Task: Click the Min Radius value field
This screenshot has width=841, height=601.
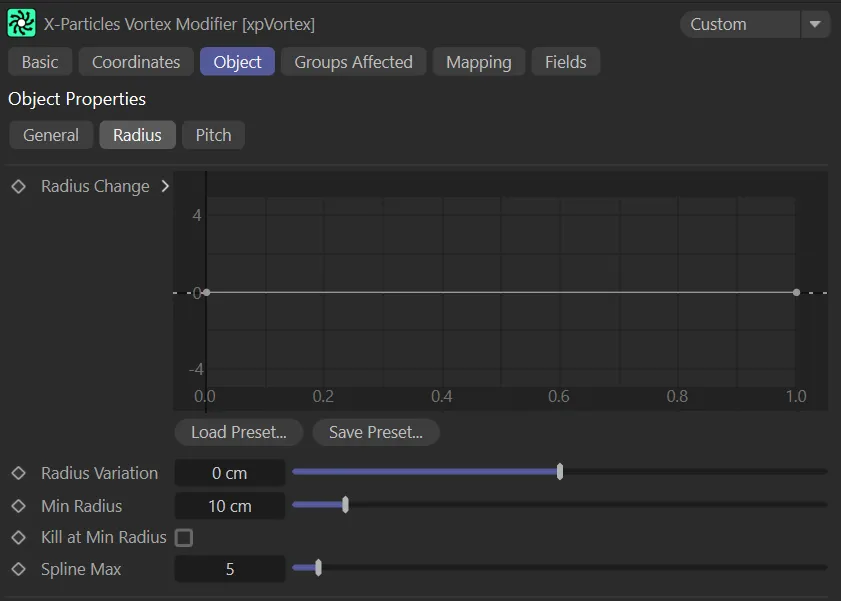Action: coord(230,506)
